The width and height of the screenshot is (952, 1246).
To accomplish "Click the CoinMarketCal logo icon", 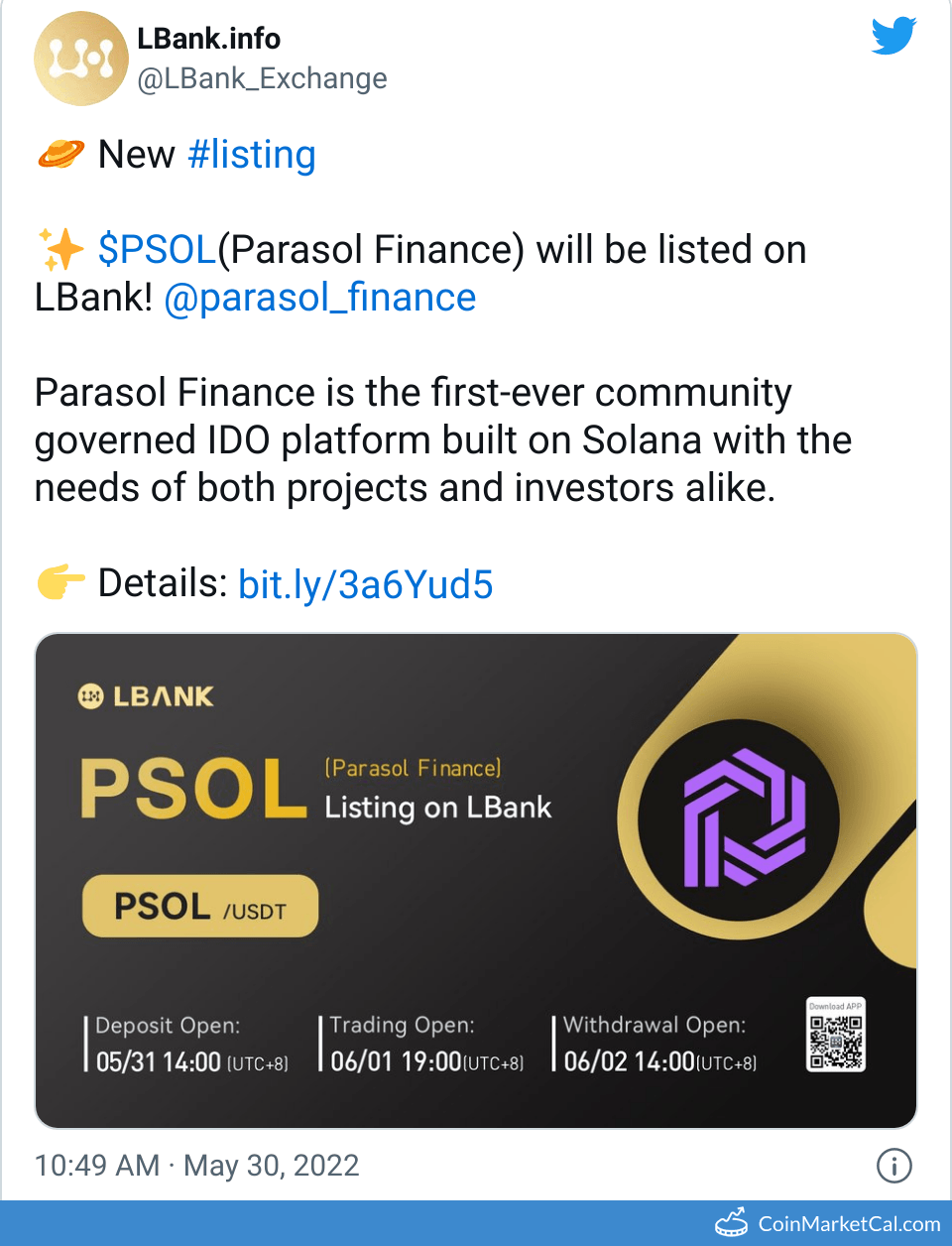I will coord(732,1223).
